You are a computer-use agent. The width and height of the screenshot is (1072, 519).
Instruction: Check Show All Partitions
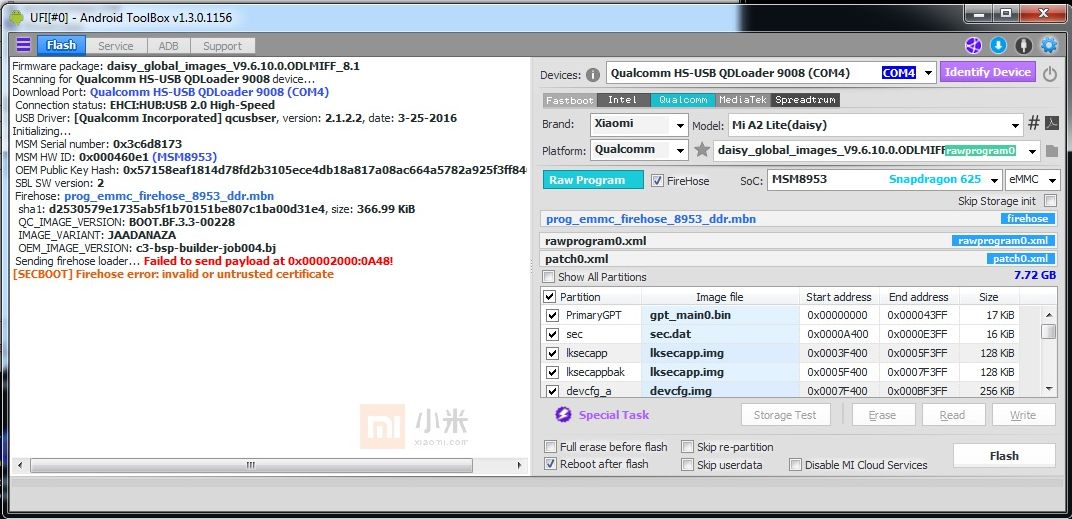[549, 277]
